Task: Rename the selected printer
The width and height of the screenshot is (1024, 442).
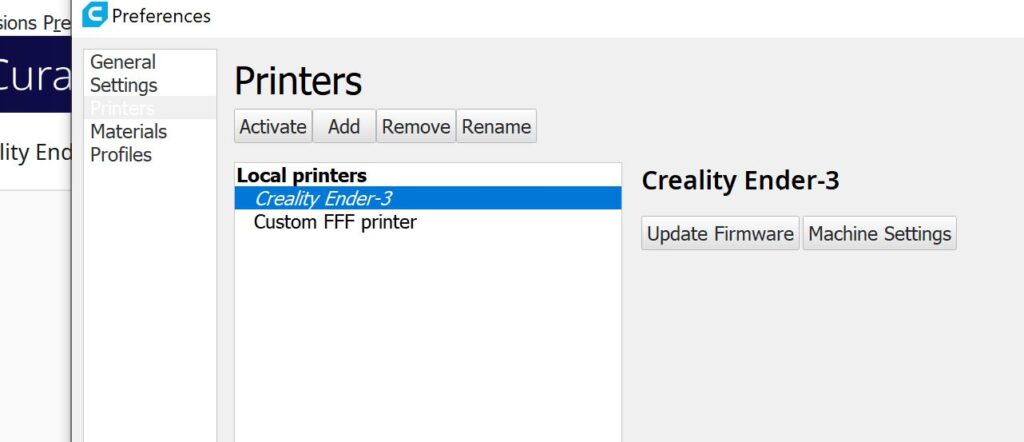Action: pyautogui.click(x=496, y=126)
